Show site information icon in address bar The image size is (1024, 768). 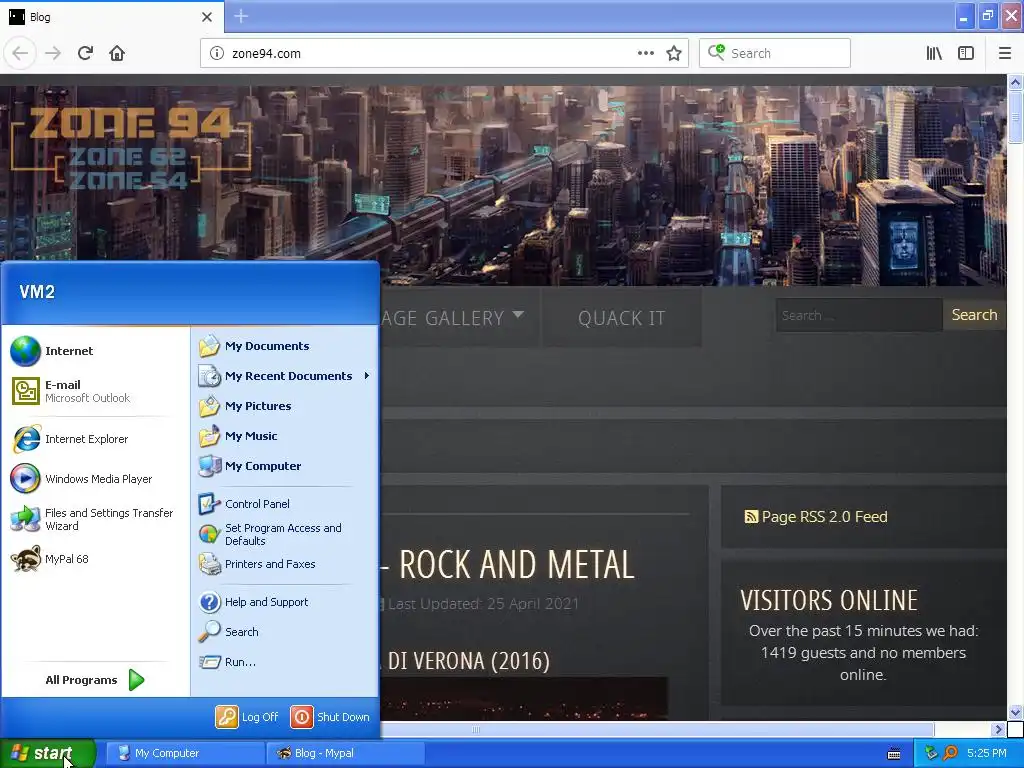217,54
